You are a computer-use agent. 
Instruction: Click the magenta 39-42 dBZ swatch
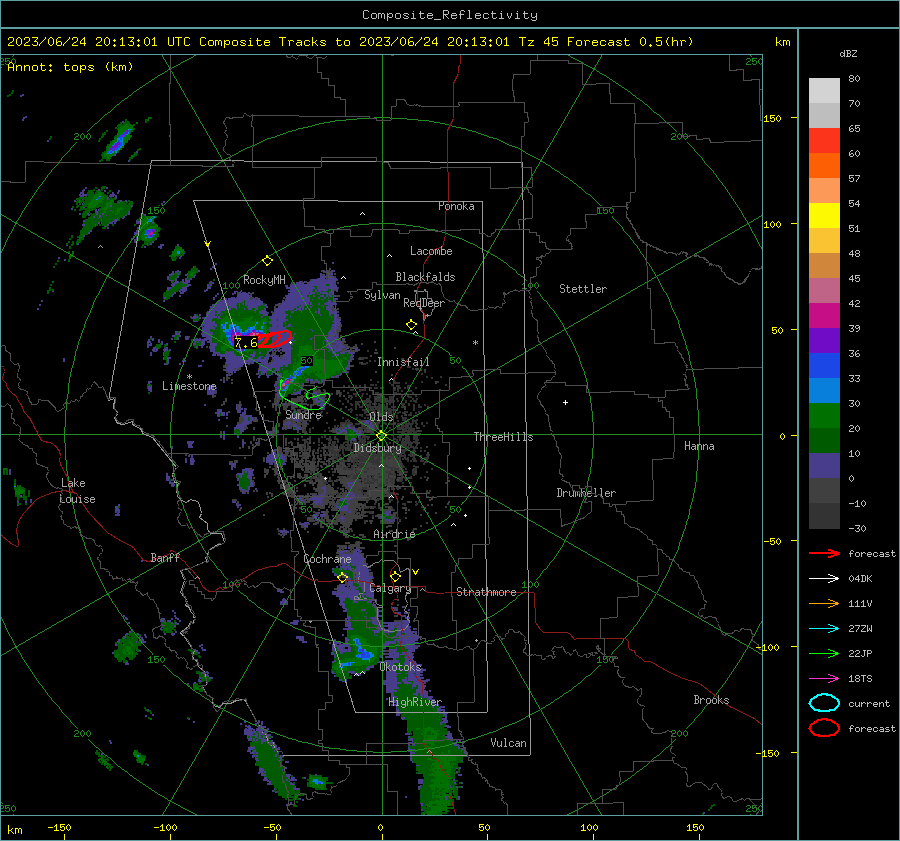[824, 315]
